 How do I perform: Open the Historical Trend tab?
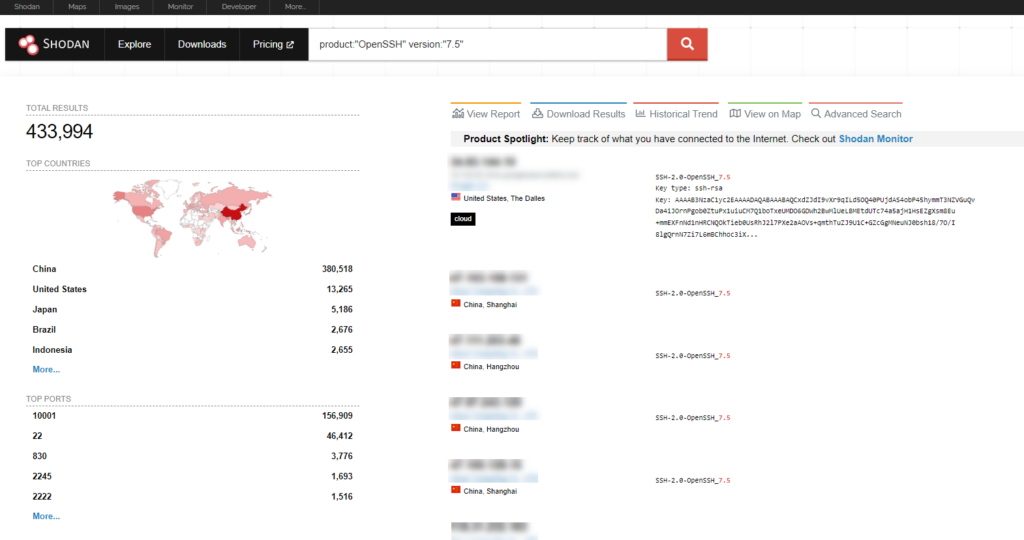[x=676, y=114]
